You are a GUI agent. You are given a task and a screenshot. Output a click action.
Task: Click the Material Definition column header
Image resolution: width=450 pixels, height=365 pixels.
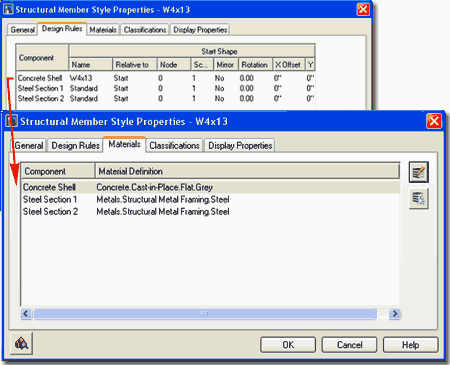[x=247, y=171]
